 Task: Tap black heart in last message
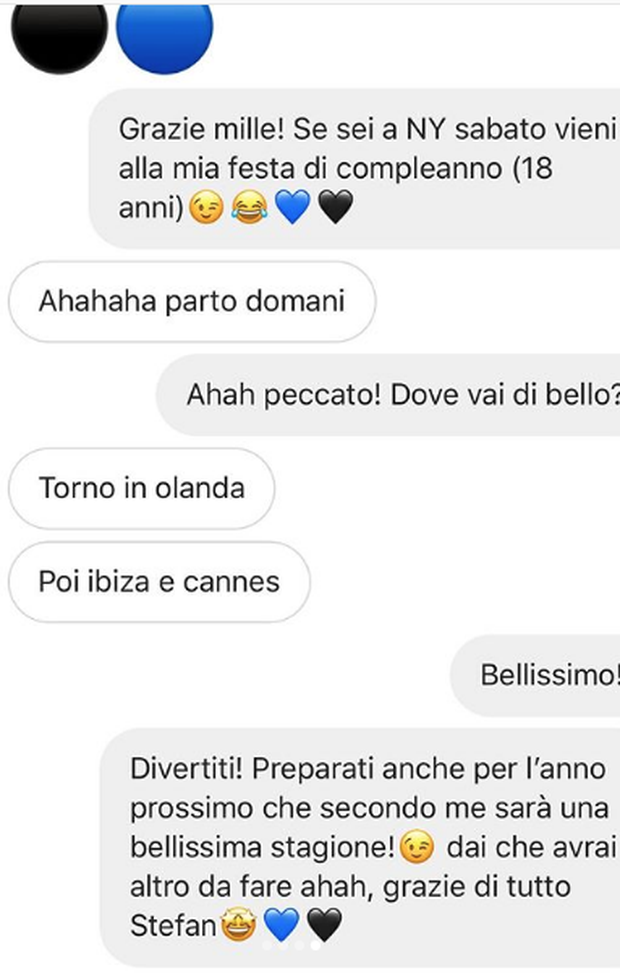[x=325, y=925]
